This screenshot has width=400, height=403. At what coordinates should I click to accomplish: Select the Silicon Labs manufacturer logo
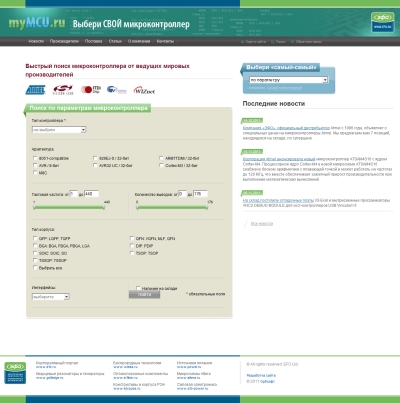tap(63, 90)
